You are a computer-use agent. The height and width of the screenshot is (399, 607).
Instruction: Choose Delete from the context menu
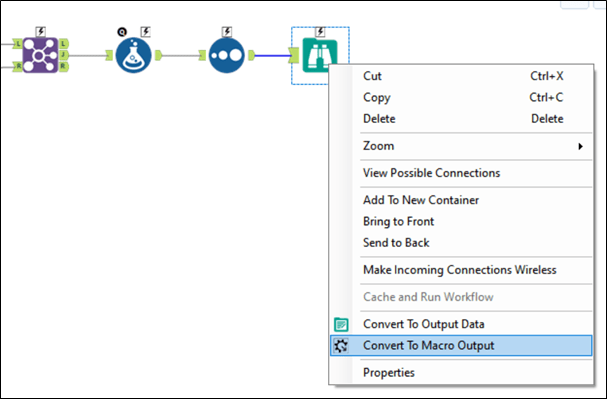(x=461, y=118)
